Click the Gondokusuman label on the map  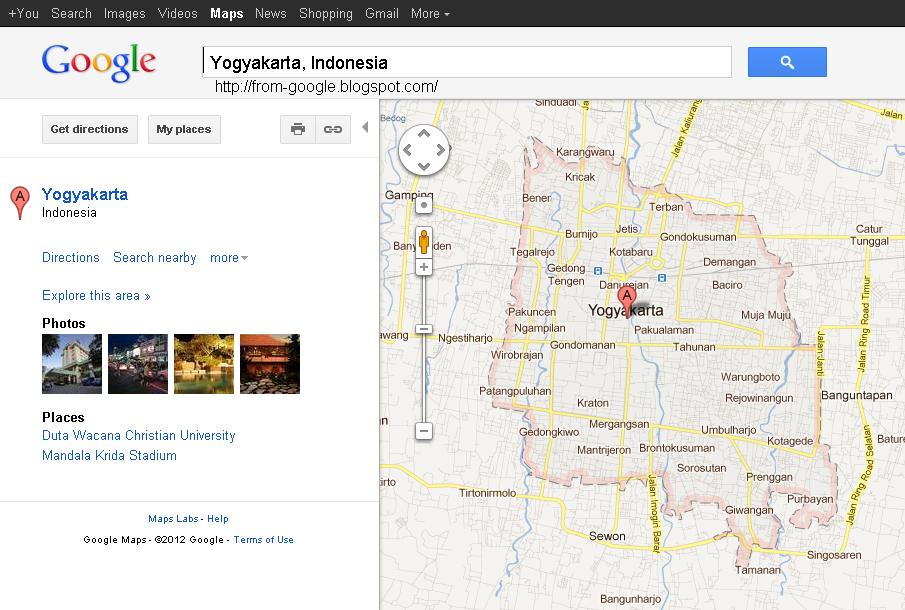coord(698,237)
